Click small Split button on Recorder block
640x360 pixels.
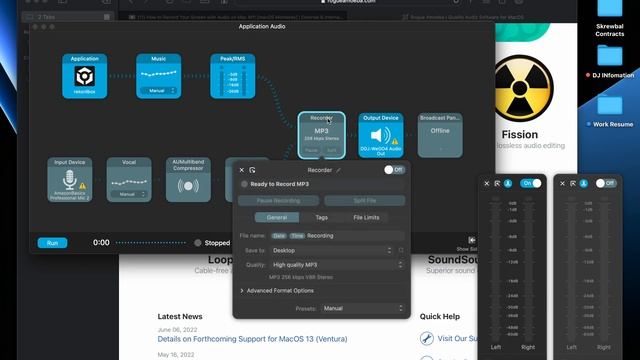[x=331, y=150]
